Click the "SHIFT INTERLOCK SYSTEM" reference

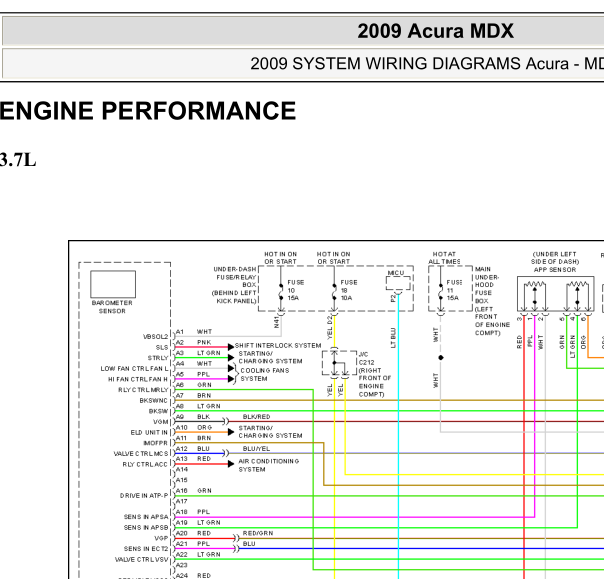click(x=278, y=346)
